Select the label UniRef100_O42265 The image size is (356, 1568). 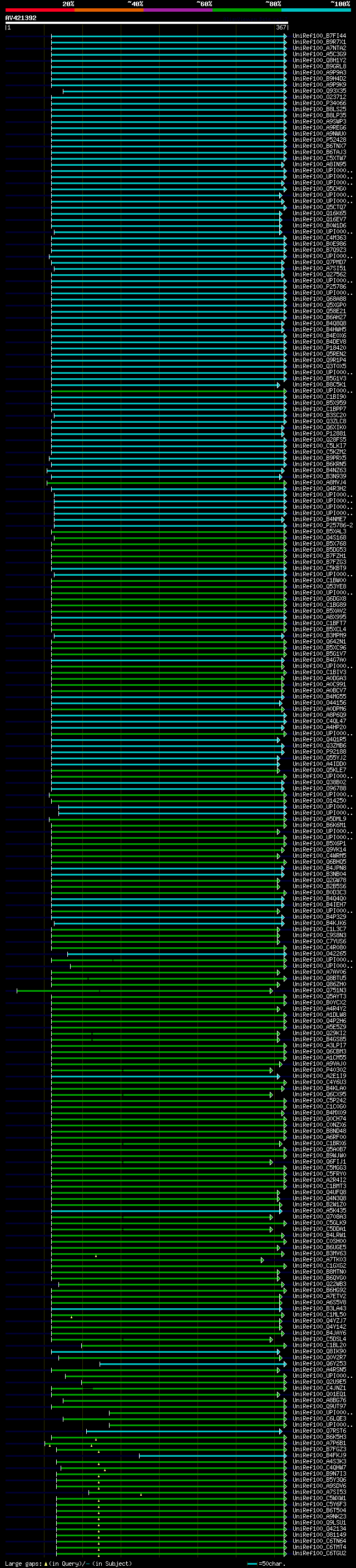tap(319, 954)
